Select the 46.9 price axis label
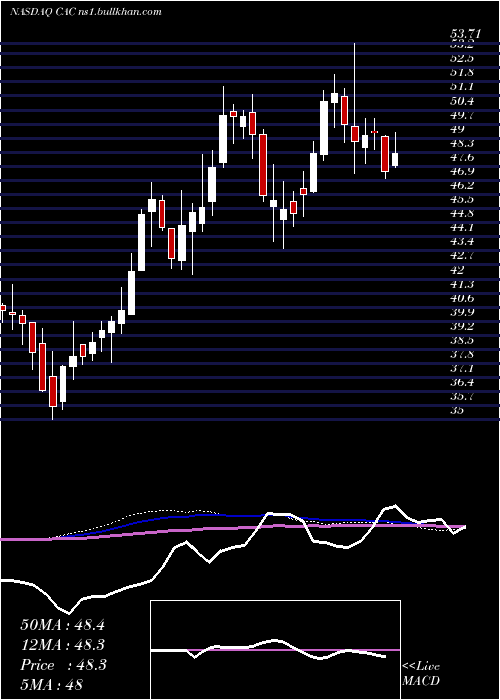The image size is (500, 700). (464, 171)
